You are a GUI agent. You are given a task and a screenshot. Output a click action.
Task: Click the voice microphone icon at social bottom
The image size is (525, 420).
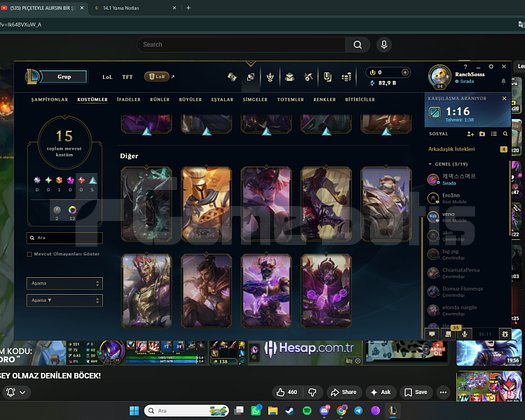click(465, 334)
